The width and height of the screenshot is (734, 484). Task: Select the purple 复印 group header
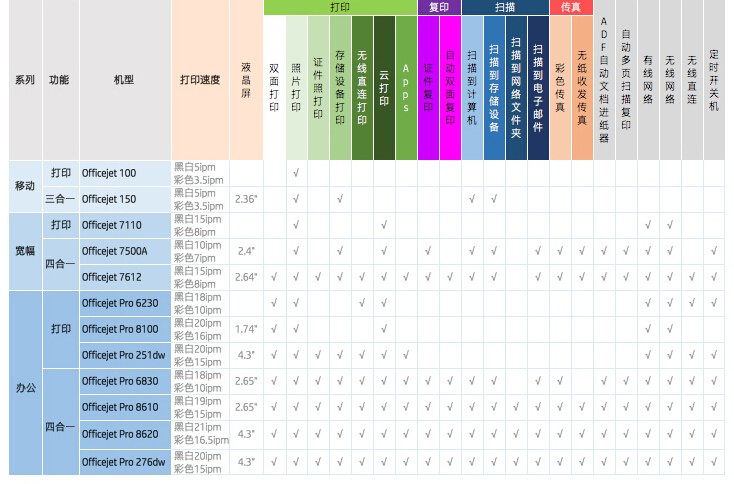coord(439,7)
